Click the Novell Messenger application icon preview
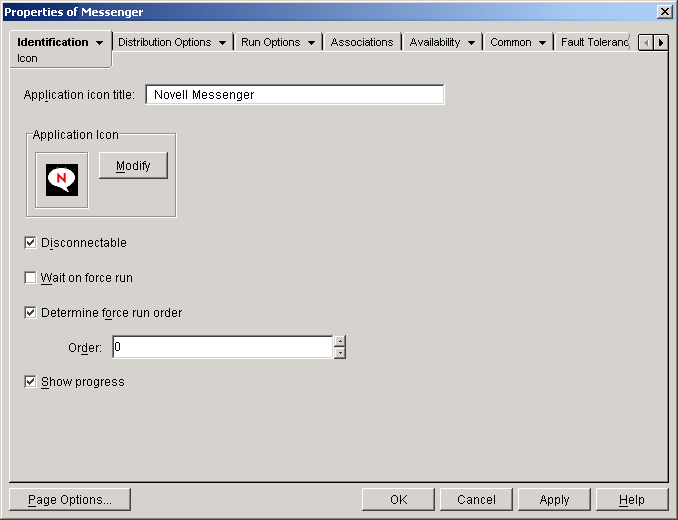 [x=62, y=180]
